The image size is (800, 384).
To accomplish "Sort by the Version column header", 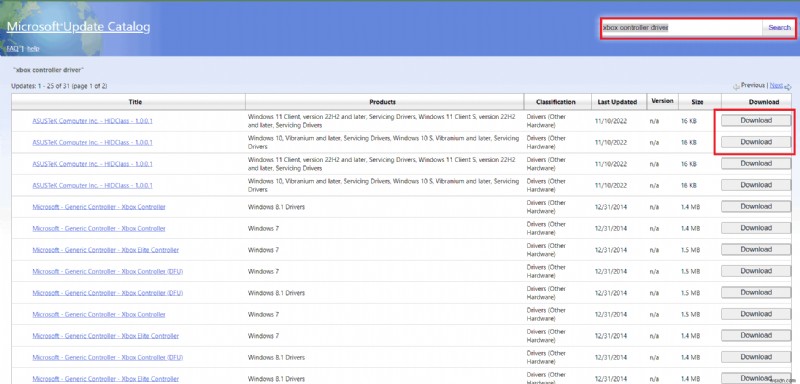I will tap(662, 101).
